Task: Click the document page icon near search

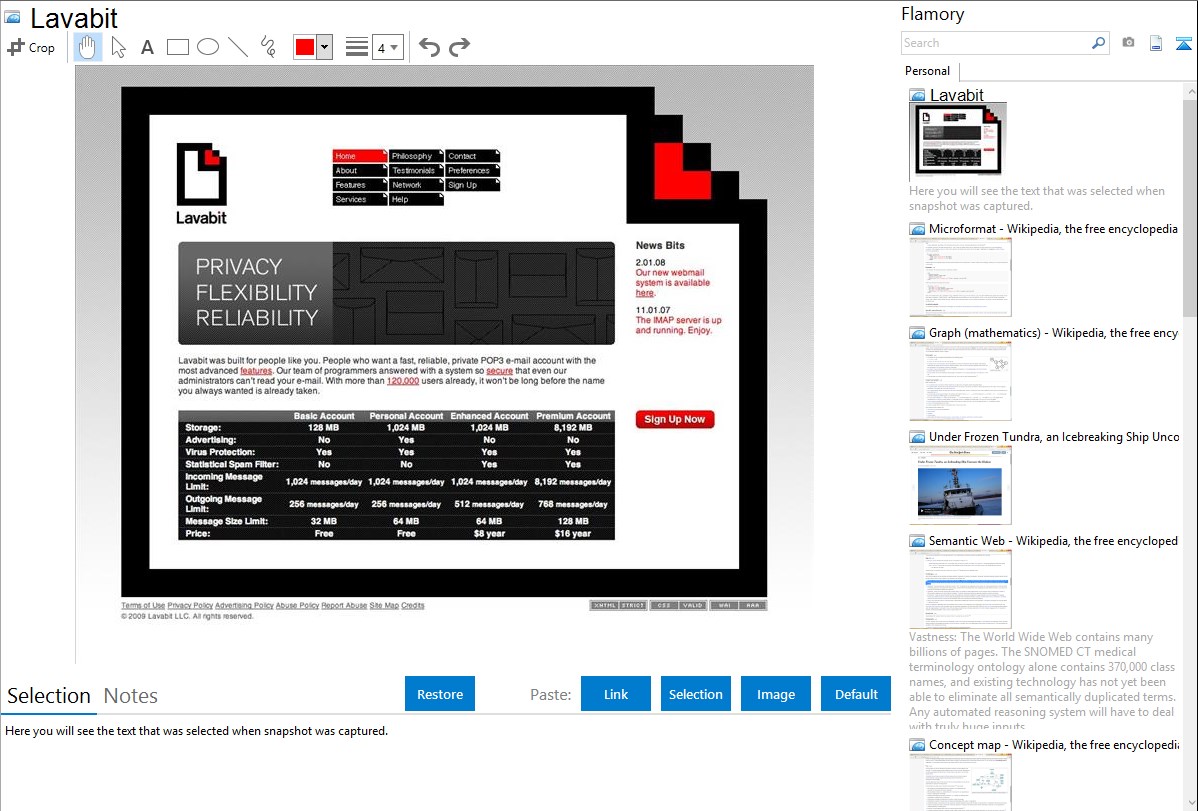Action: click(x=1156, y=43)
